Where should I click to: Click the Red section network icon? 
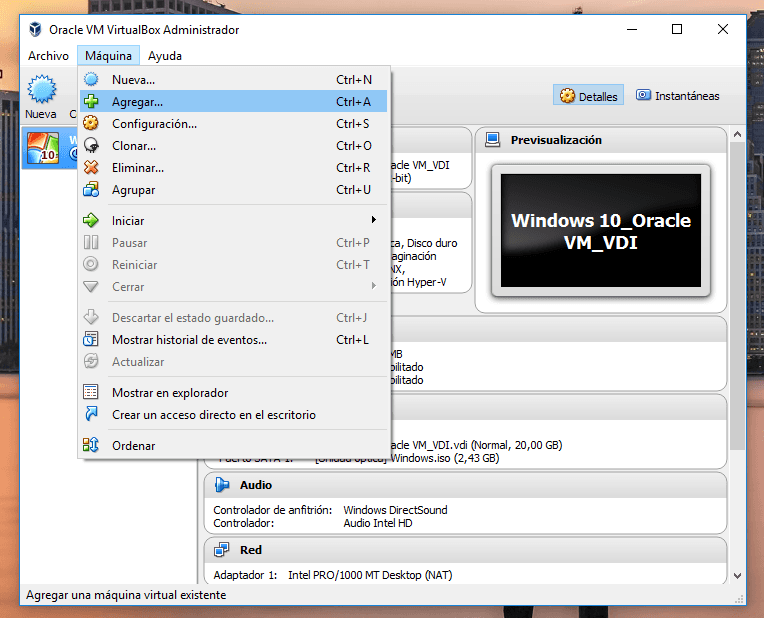pos(222,549)
